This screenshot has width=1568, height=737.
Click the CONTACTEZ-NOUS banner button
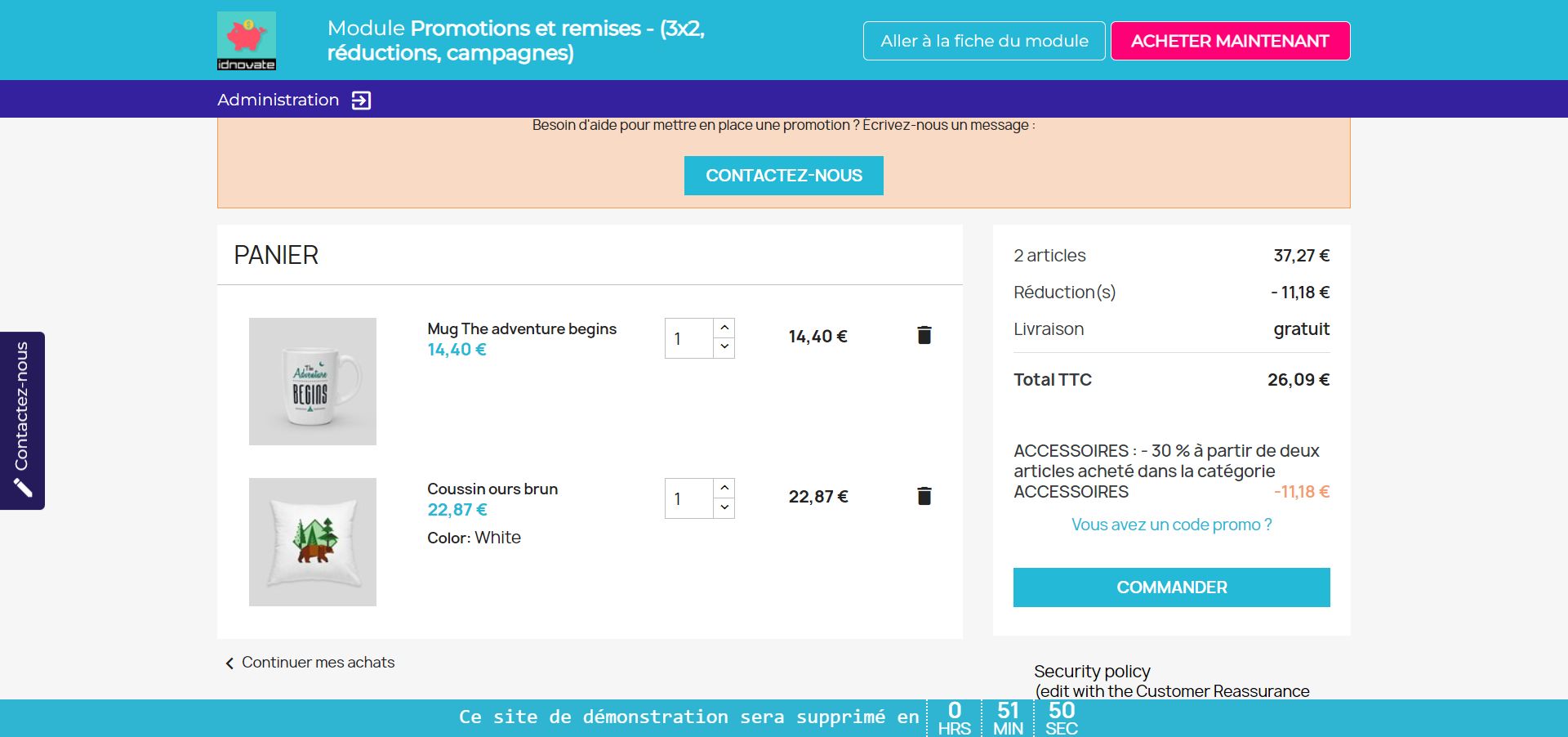click(x=783, y=176)
